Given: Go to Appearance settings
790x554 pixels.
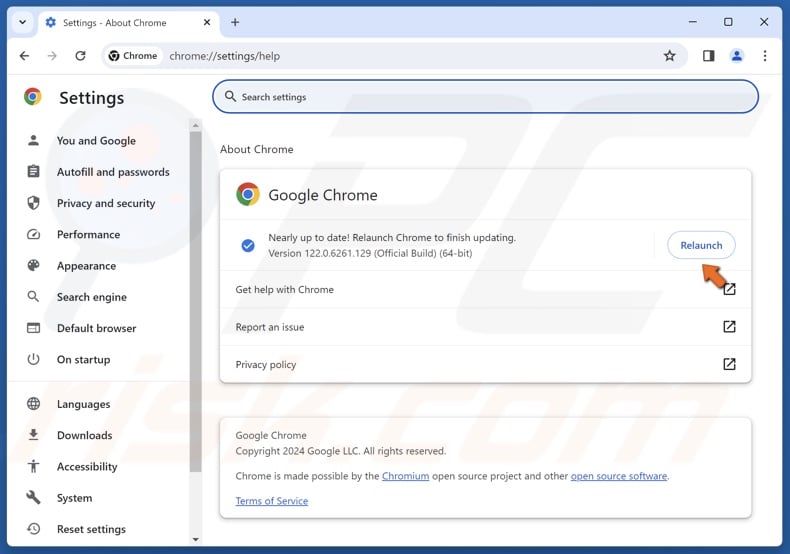Looking at the screenshot, I should tap(86, 266).
